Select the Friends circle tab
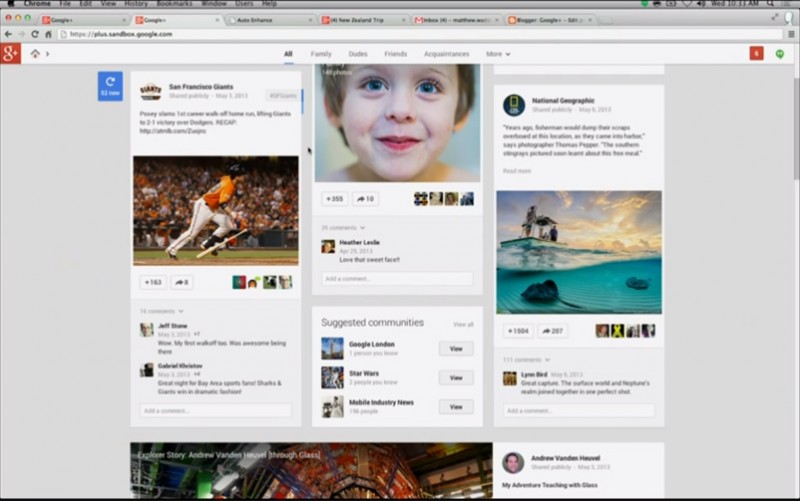The image size is (800, 501). pos(395,54)
